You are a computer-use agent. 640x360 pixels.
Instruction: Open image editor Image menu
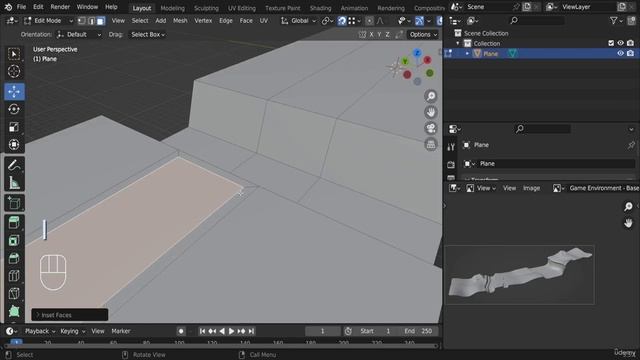click(531, 188)
